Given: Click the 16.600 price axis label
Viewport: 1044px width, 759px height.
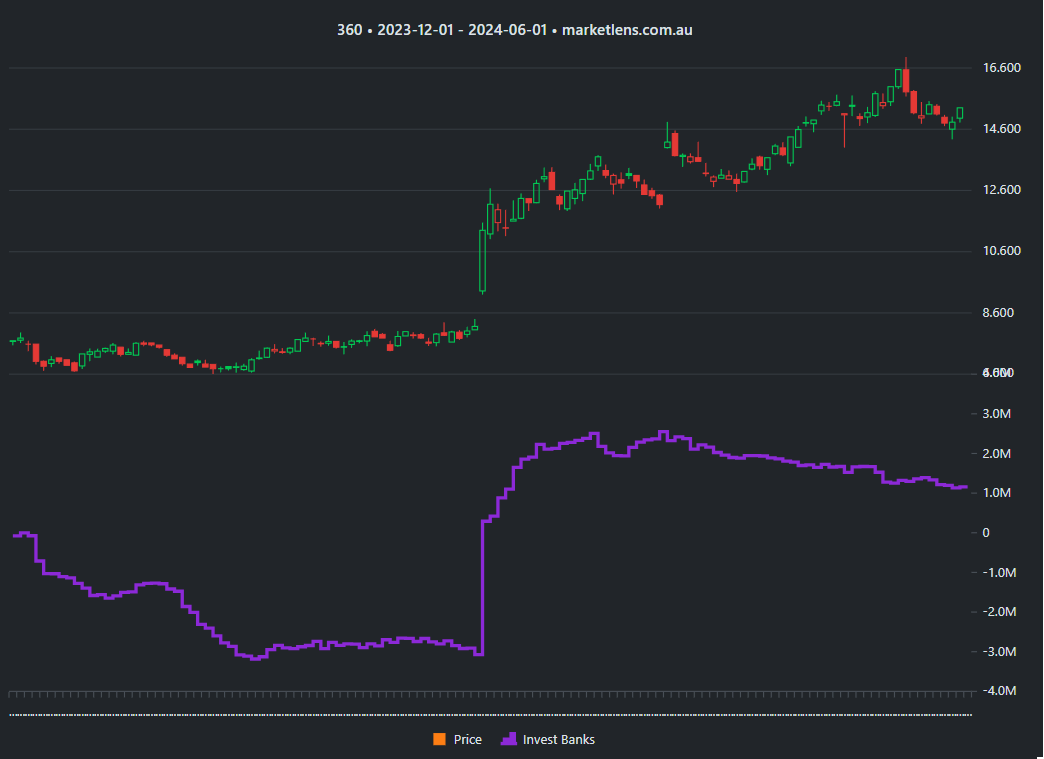Looking at the screenshot, I should tap(1000, 68).
